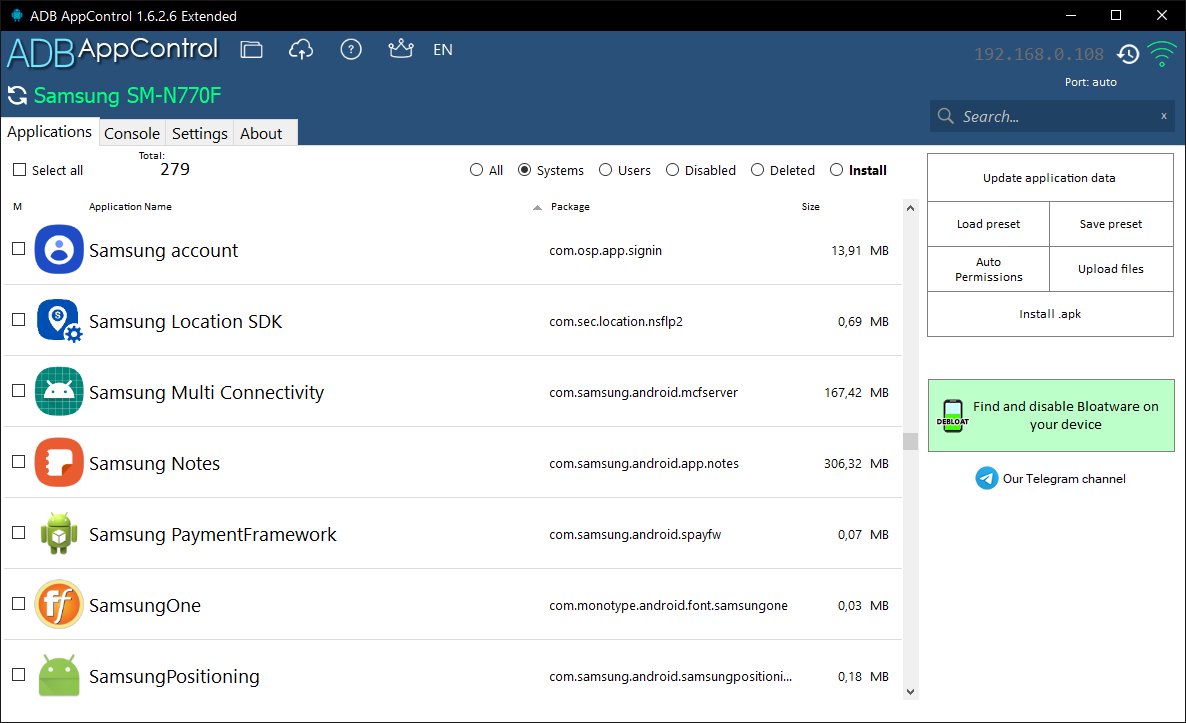Sort by Application Name column header
The height and width of the screenshot is (723, 1186).
point(130,206)
